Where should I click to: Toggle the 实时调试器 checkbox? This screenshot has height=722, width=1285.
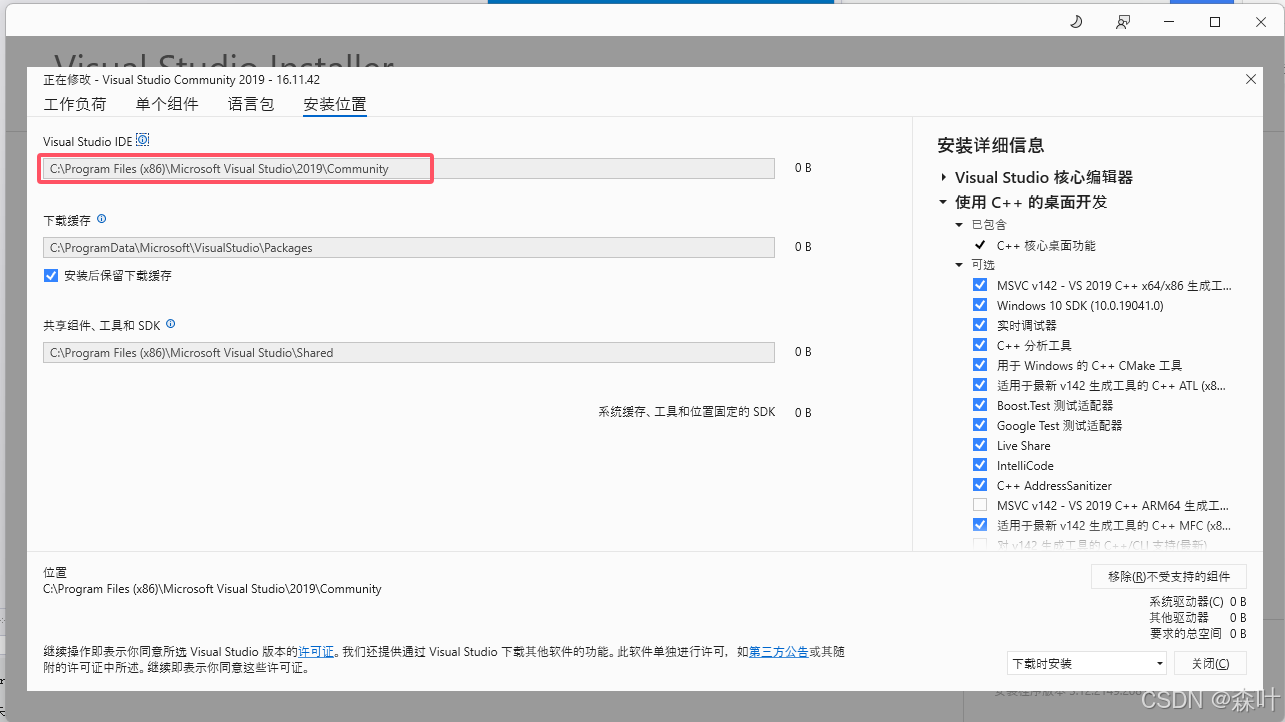[x=980, y=325]
